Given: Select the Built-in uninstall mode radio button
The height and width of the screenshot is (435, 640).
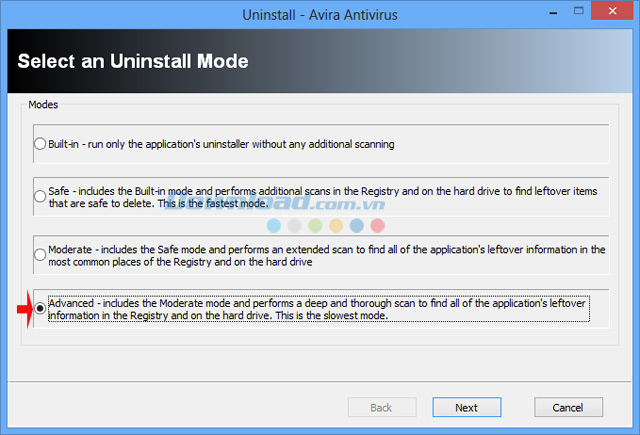Looking at the screenshot, I should pos(40,144).
